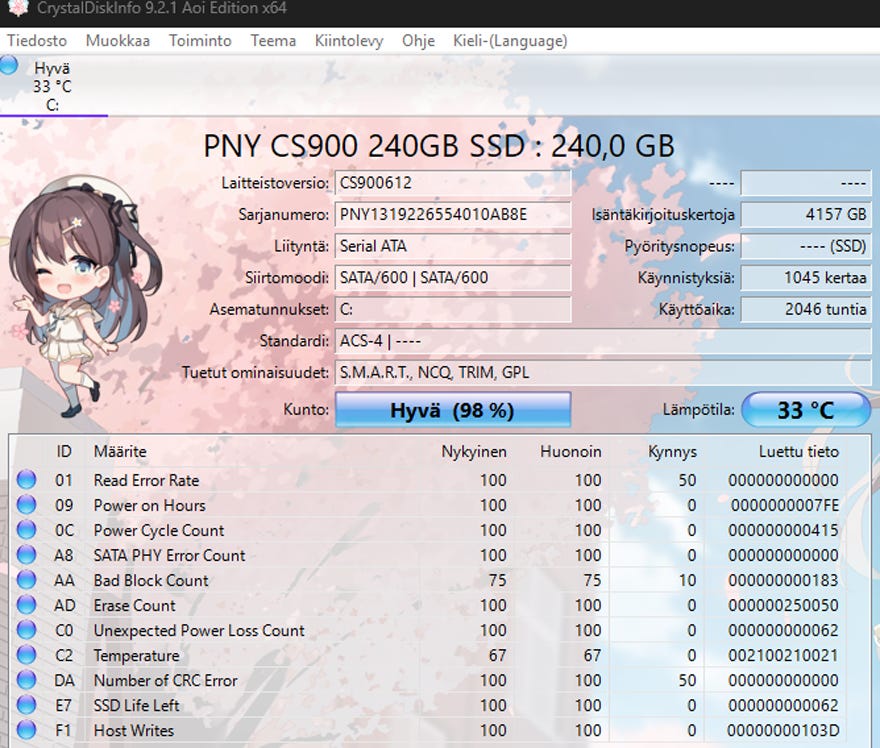
Task: Select the Number of CRC Error attribute name
Action: [166, 680]
